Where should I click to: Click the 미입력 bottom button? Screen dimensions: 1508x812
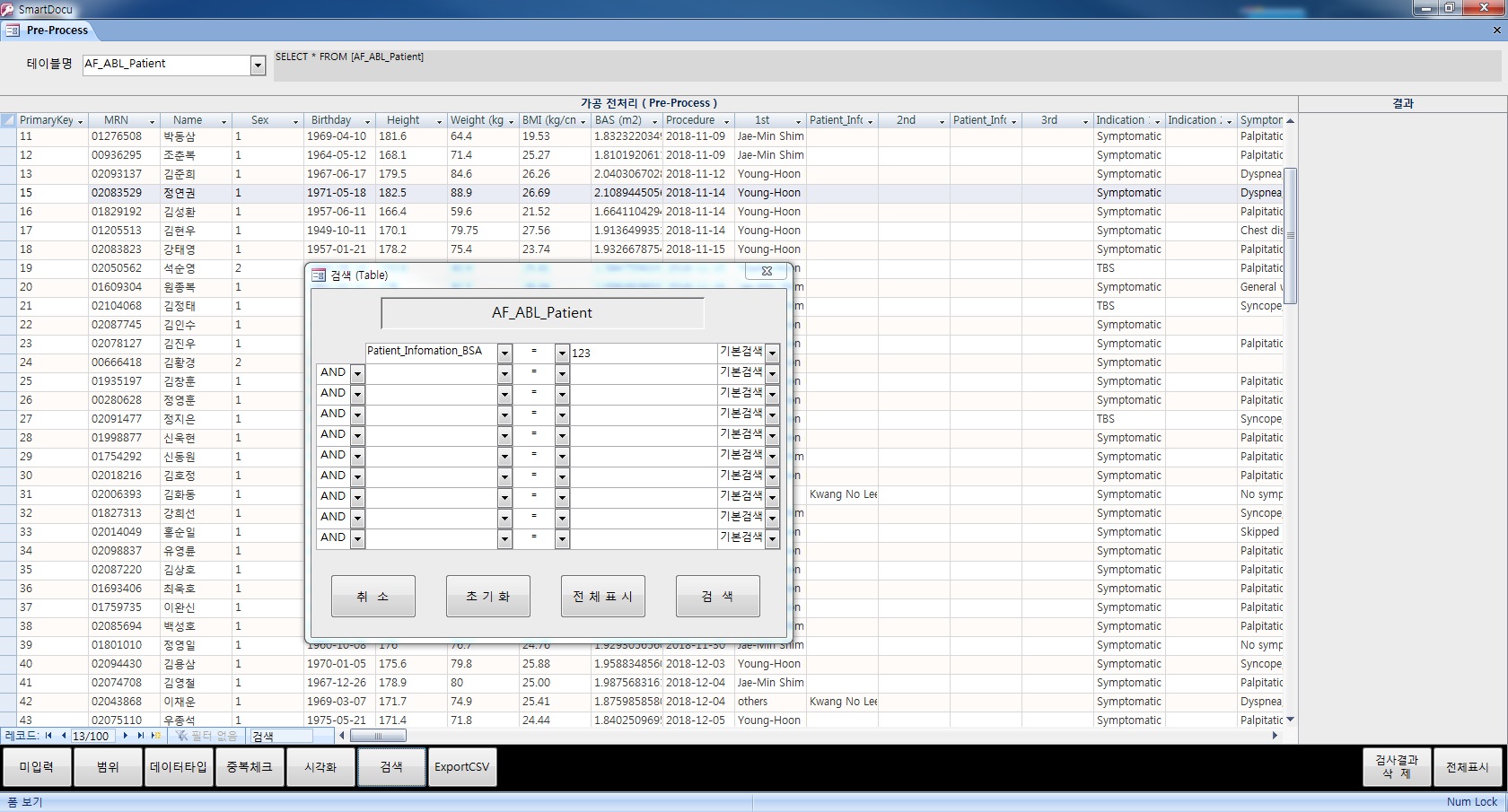(37, 767)
